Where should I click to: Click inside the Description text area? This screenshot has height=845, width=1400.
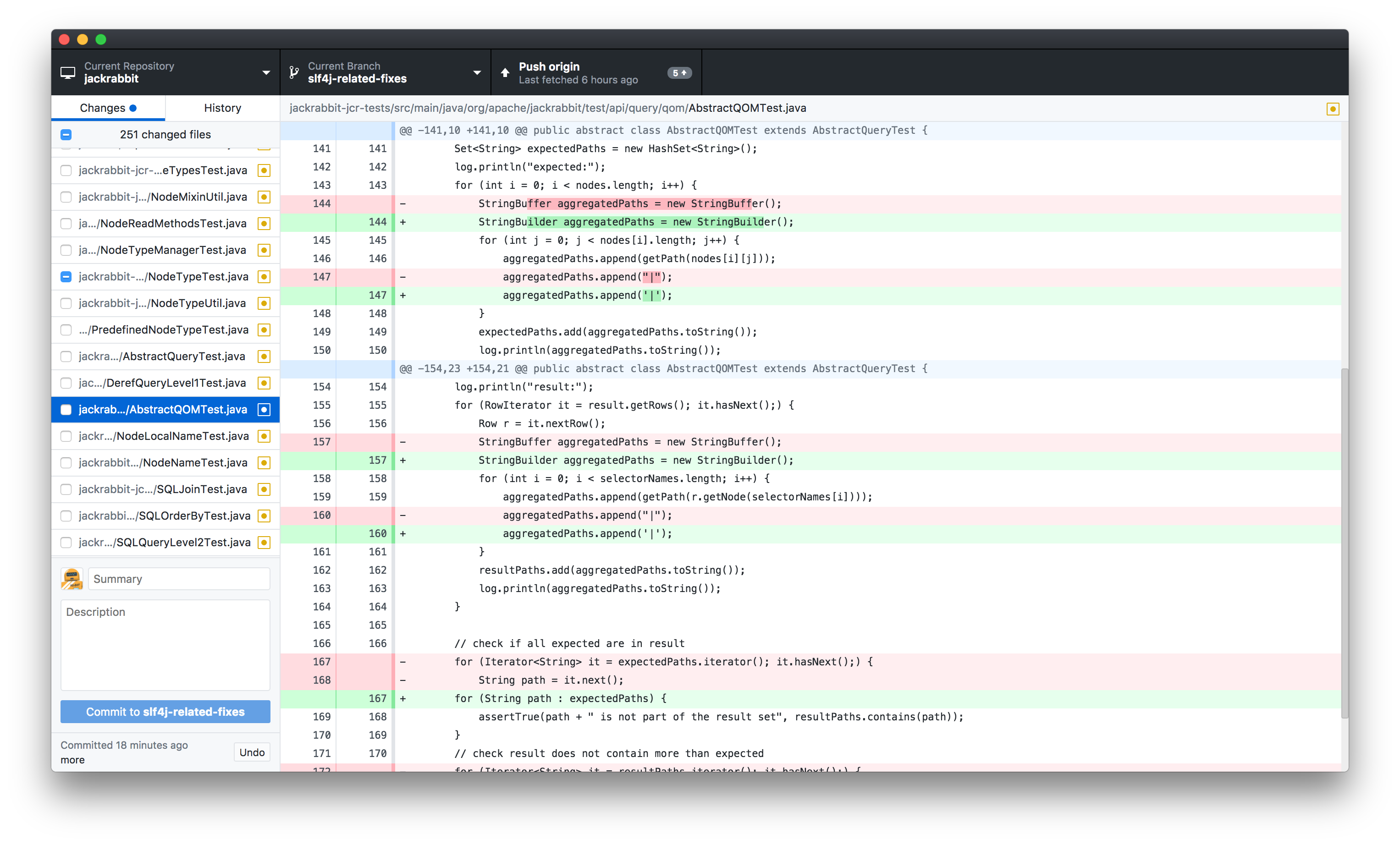pyautogui.click(x=165, y=645)
